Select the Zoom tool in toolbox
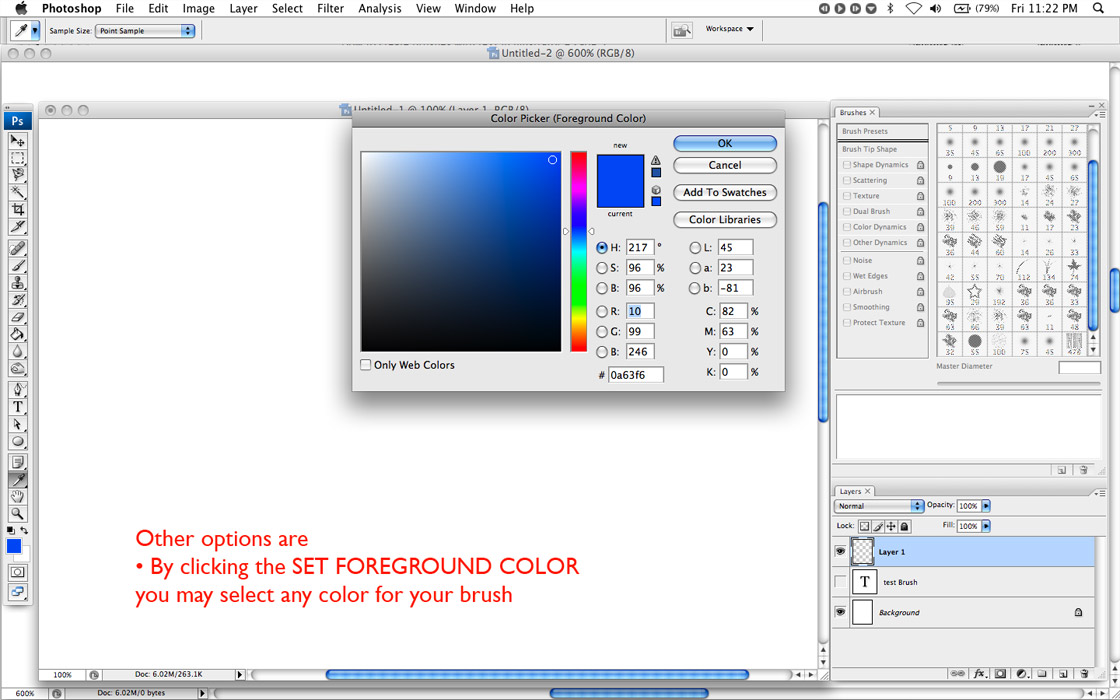 [18, 514]
